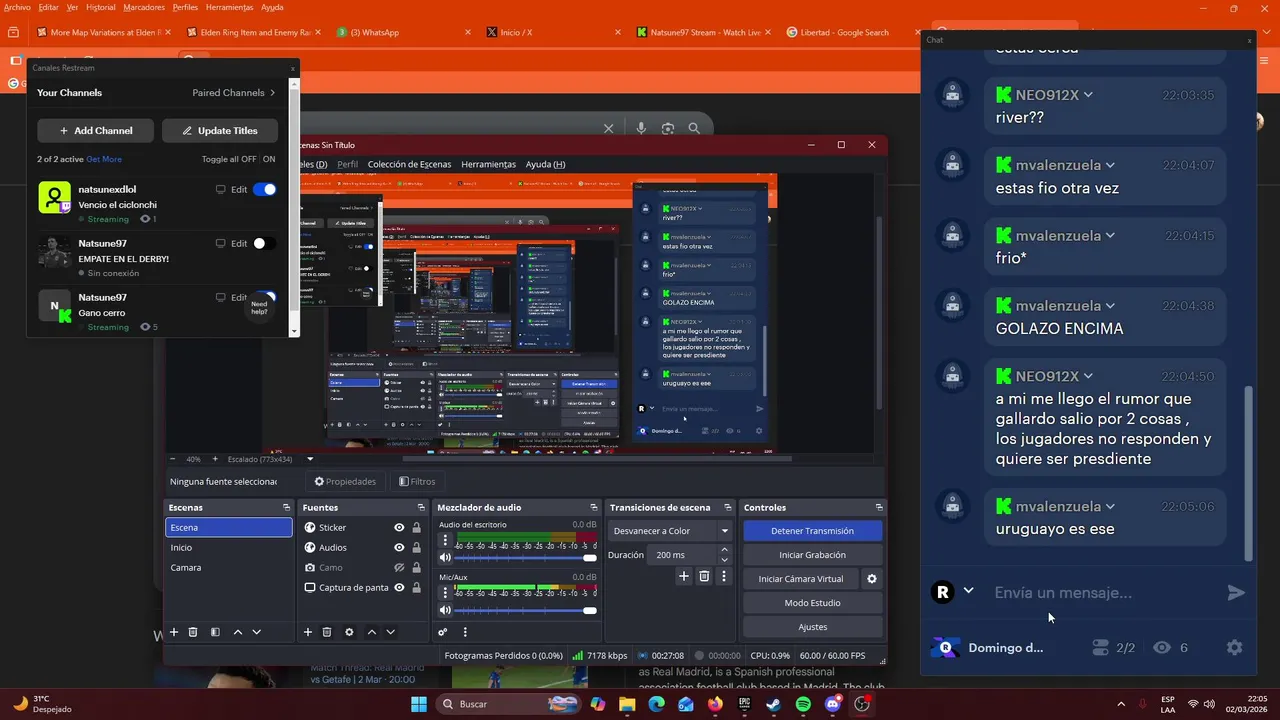Viewport: 1280px width, 720px height.
Task: Open Epic Games Launcher from the taskbar
Action: point(744,704)
